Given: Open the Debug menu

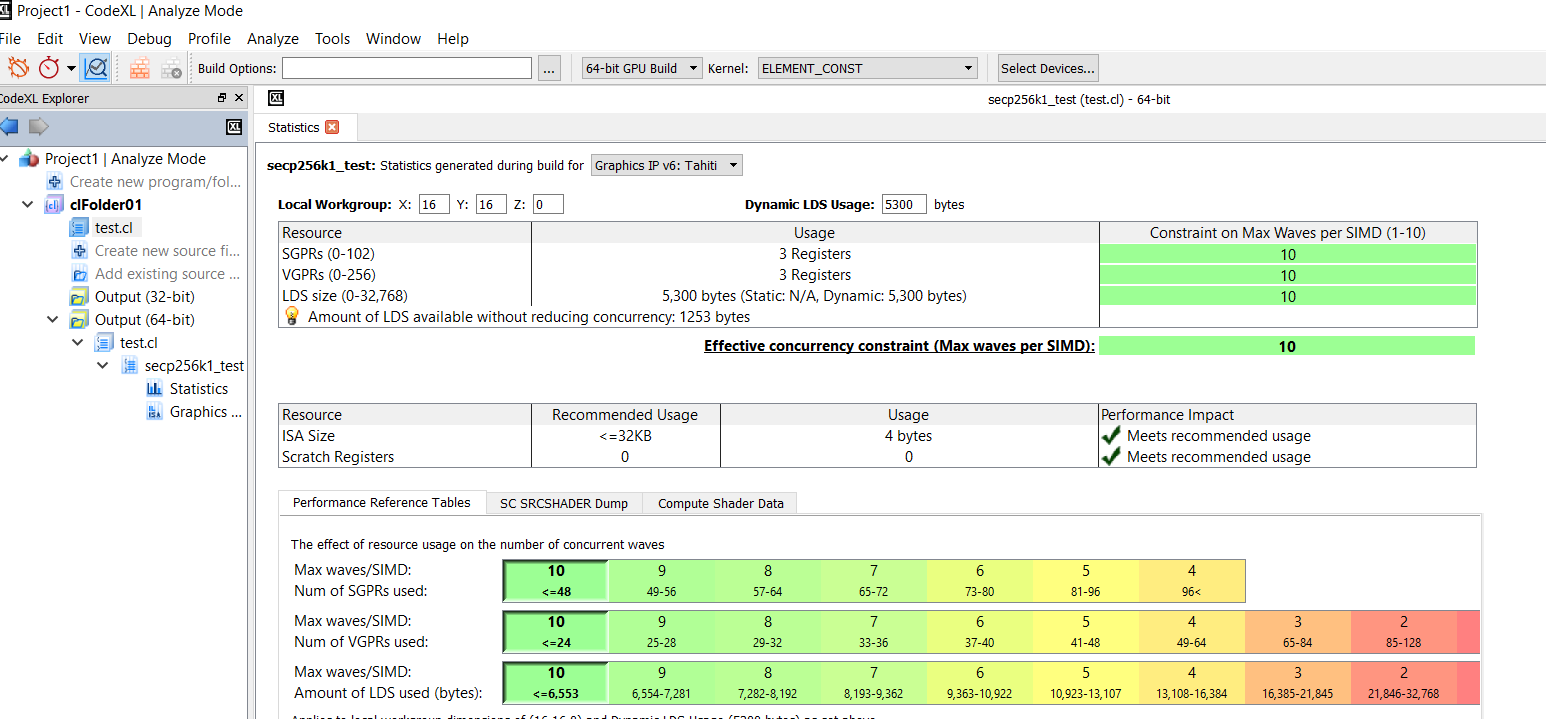Looking at the screenshot, I should [x=149, y=39].
